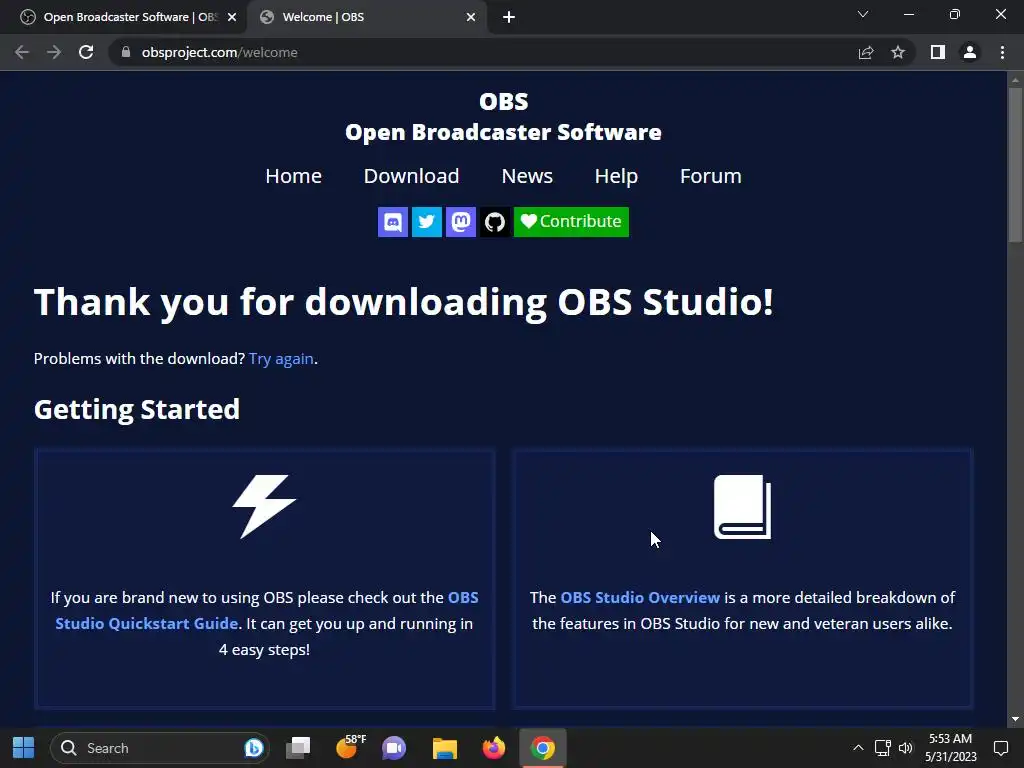Open Chrome three-dot menu
Viewport: 1024px width, 768px height.
pos(1002,52)
